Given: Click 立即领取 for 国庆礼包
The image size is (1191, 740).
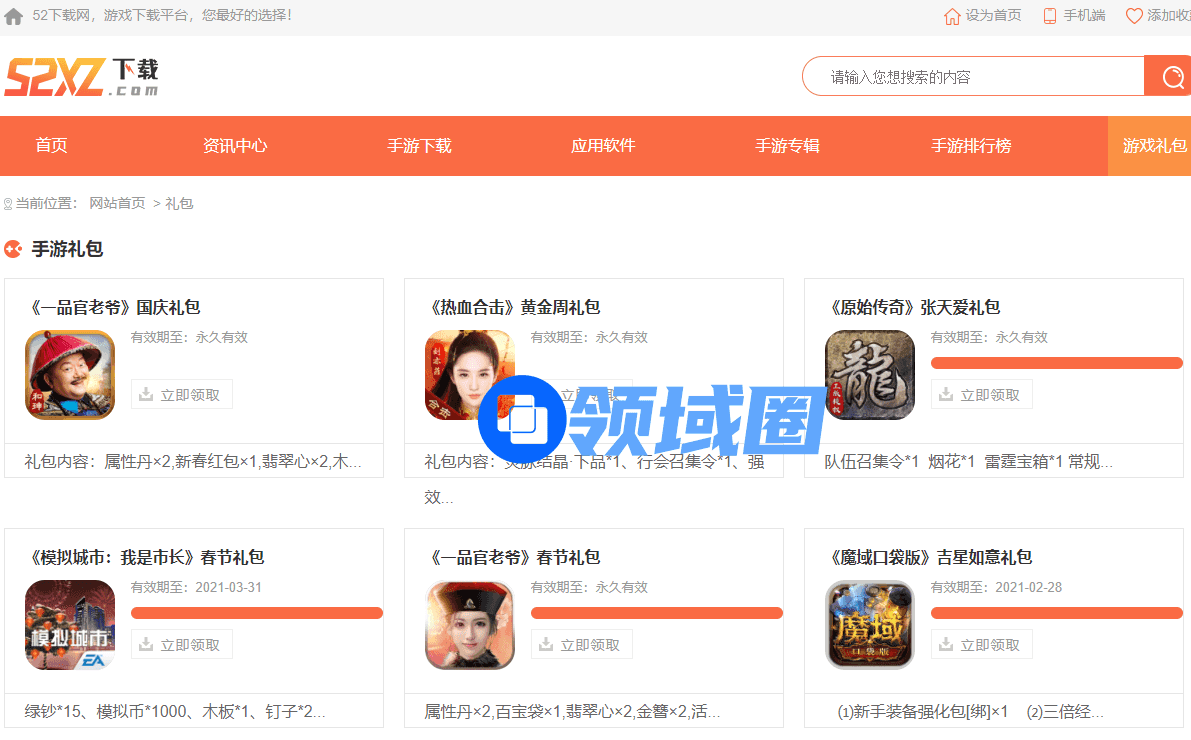Looking at the screenshot, I should tap(182, 394).
